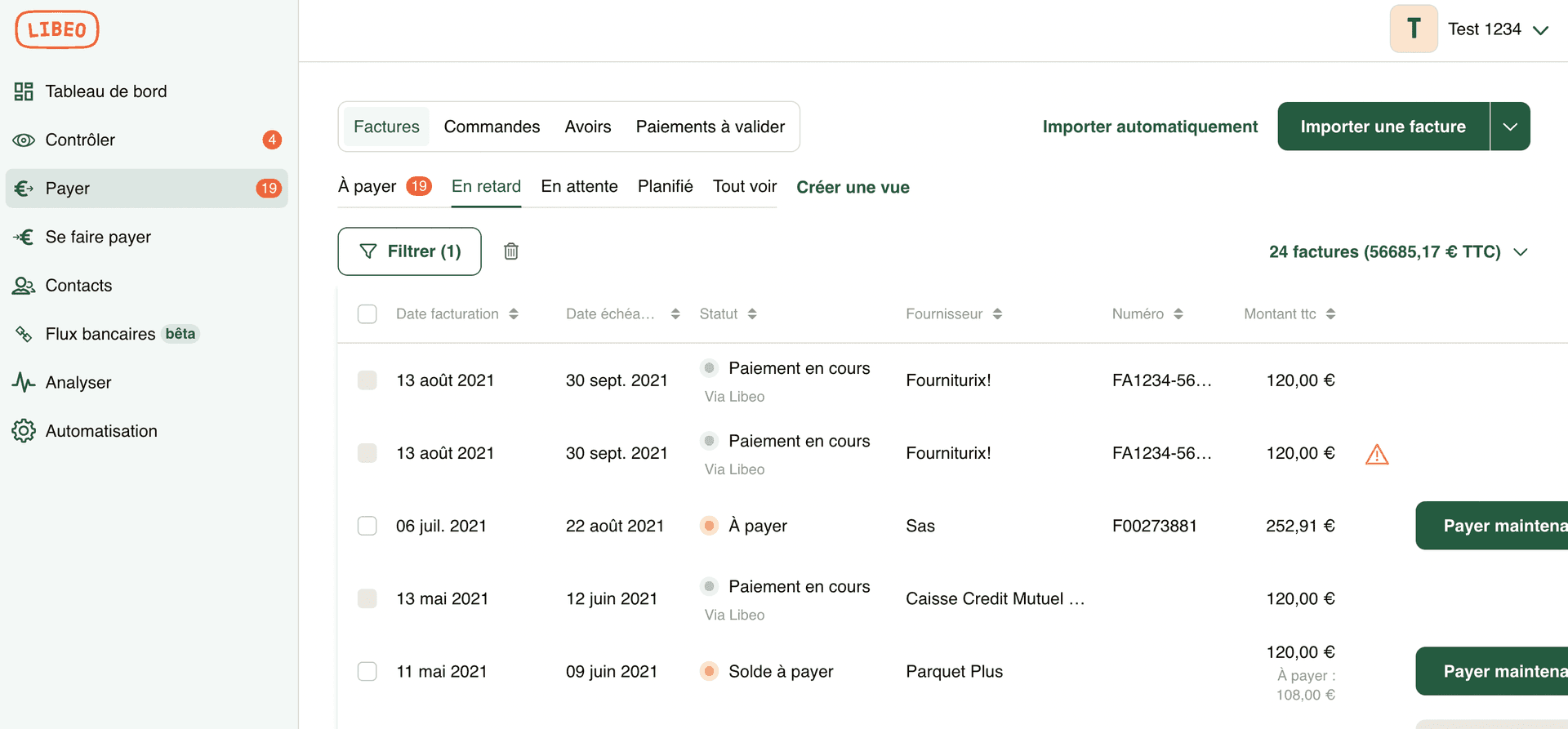This screenshot has height=729, width=1568.
Task: Click the 19 badge beside À payer view
Action: click(419, 186)
